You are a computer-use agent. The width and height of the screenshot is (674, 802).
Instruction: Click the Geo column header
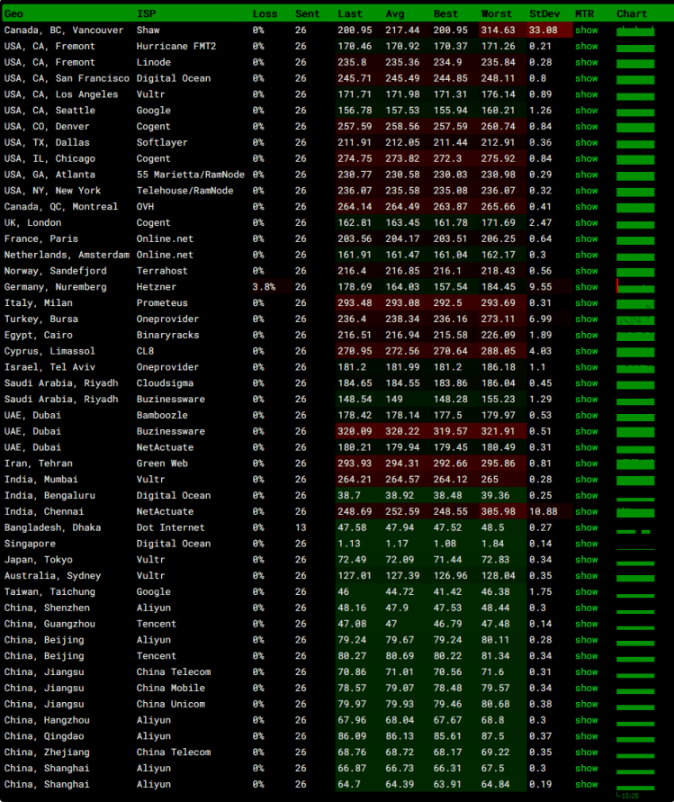point(14,14)
